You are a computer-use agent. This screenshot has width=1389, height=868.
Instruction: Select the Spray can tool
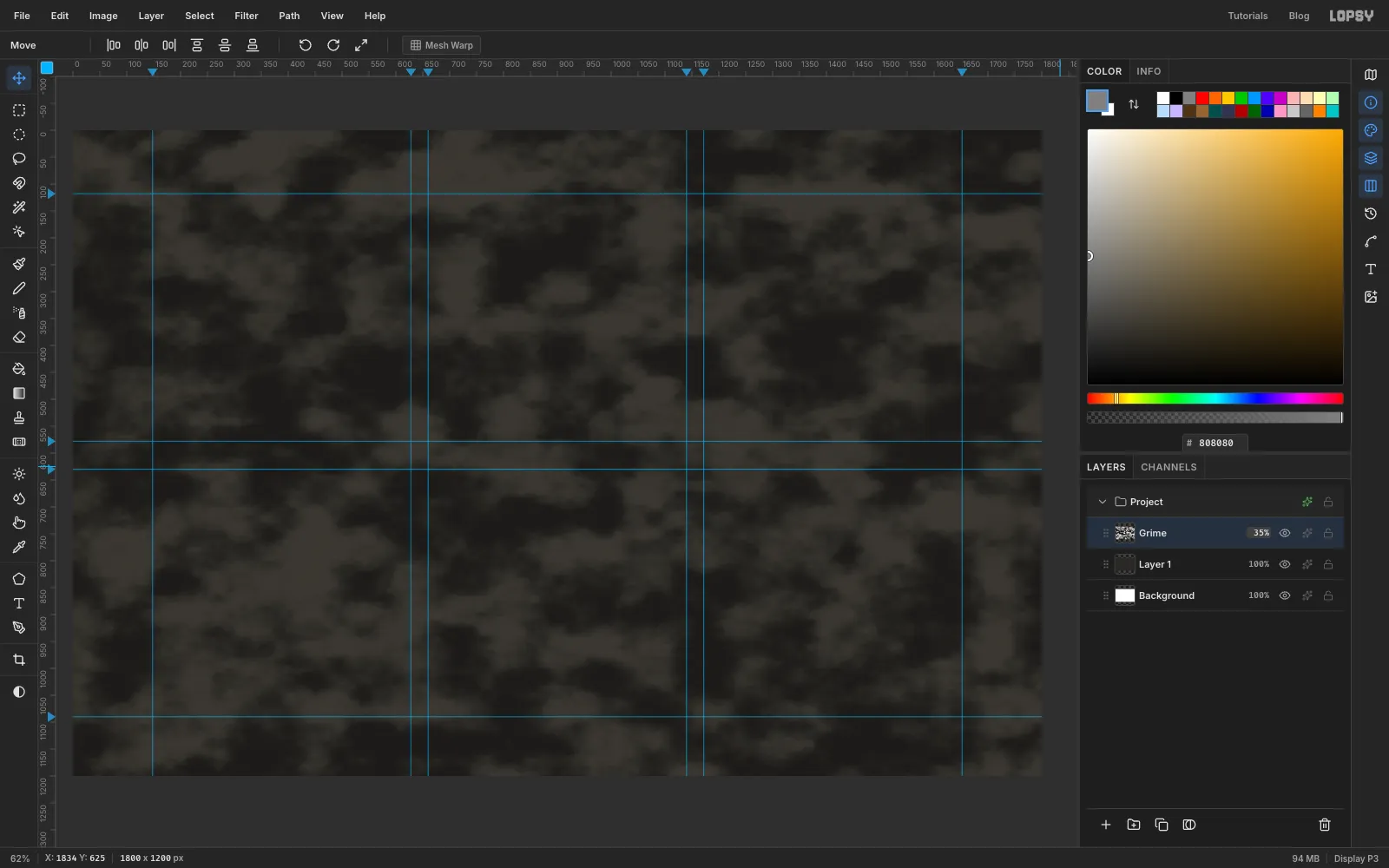pos(19,312)
